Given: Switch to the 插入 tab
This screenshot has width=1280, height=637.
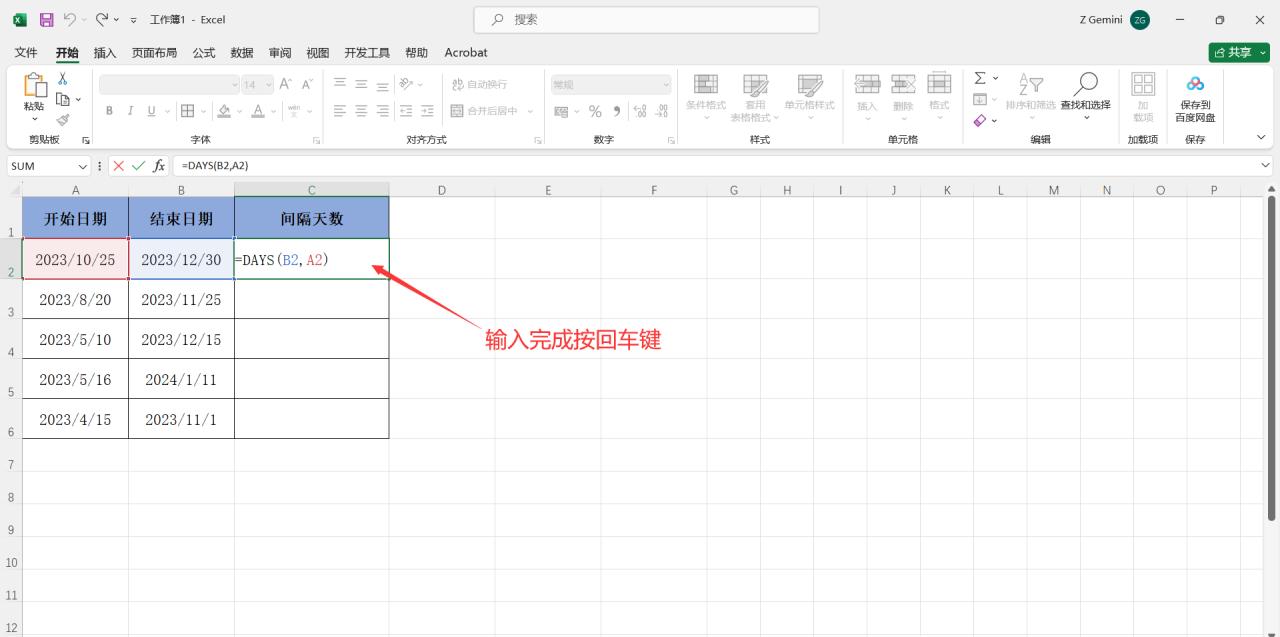Looking at the screenshot, I should 105,52.
